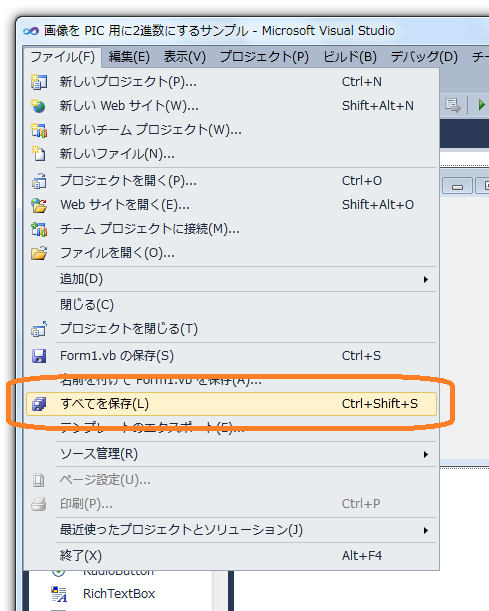Expand the ソース管理(R) submenu arrow

click(426, 454)
